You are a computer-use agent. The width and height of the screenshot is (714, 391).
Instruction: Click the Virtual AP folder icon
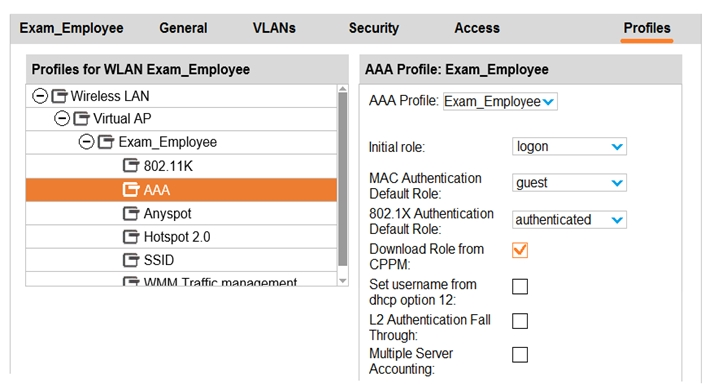82,118
